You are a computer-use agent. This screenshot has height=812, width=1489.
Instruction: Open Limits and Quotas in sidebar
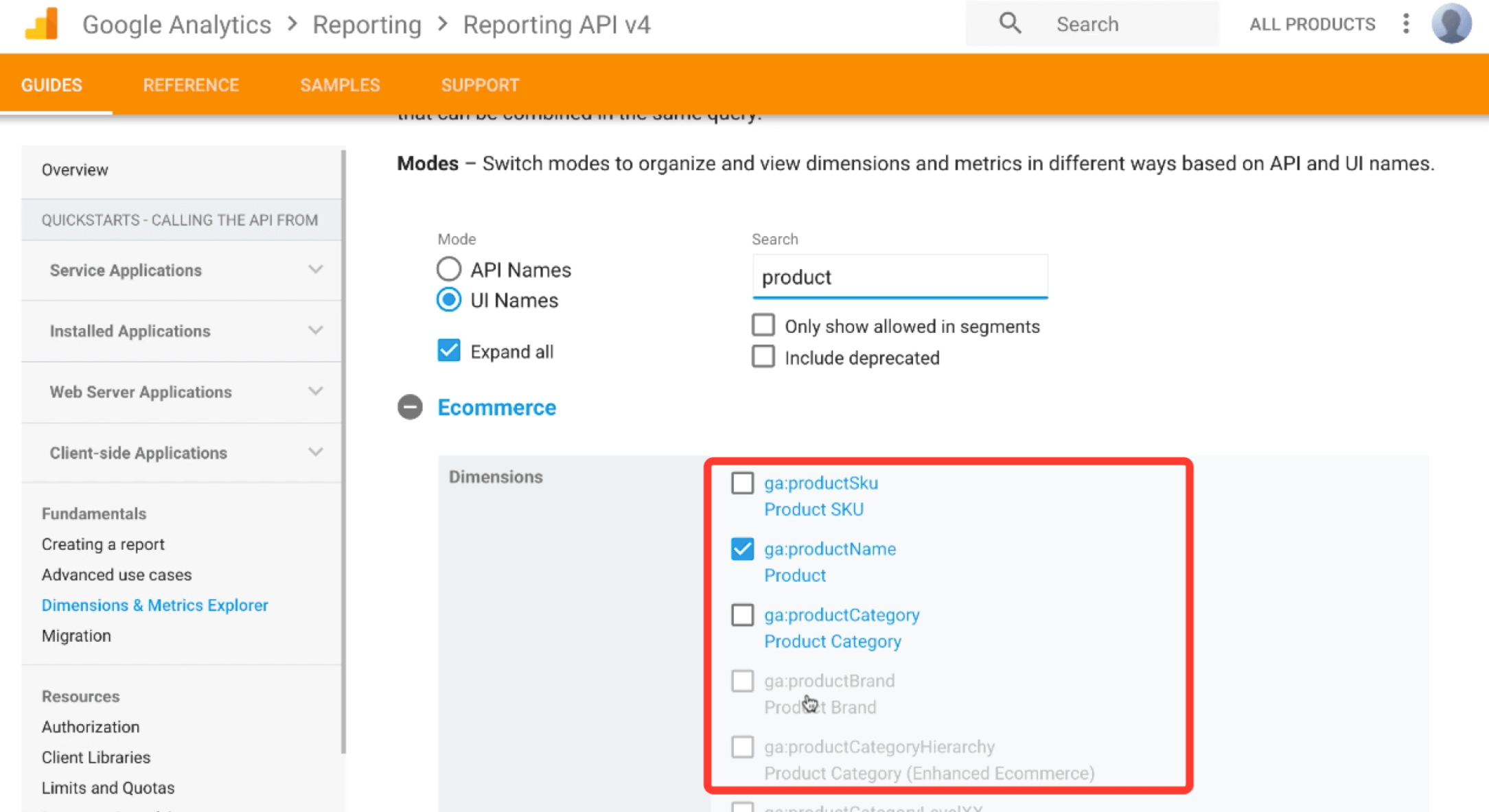click(108, 788)
